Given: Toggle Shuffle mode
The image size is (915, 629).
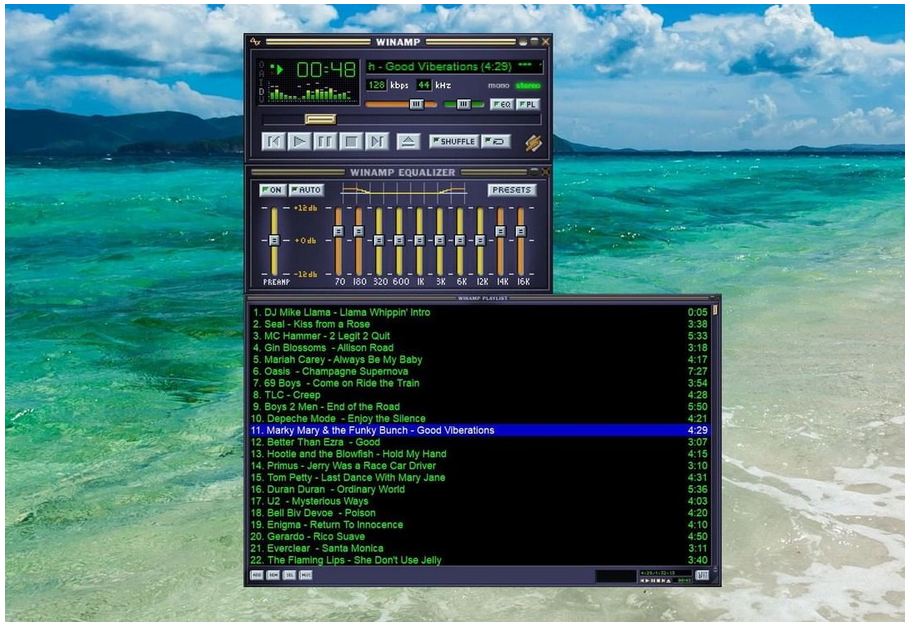Looking at the screenshot, I should click(454, 141).
